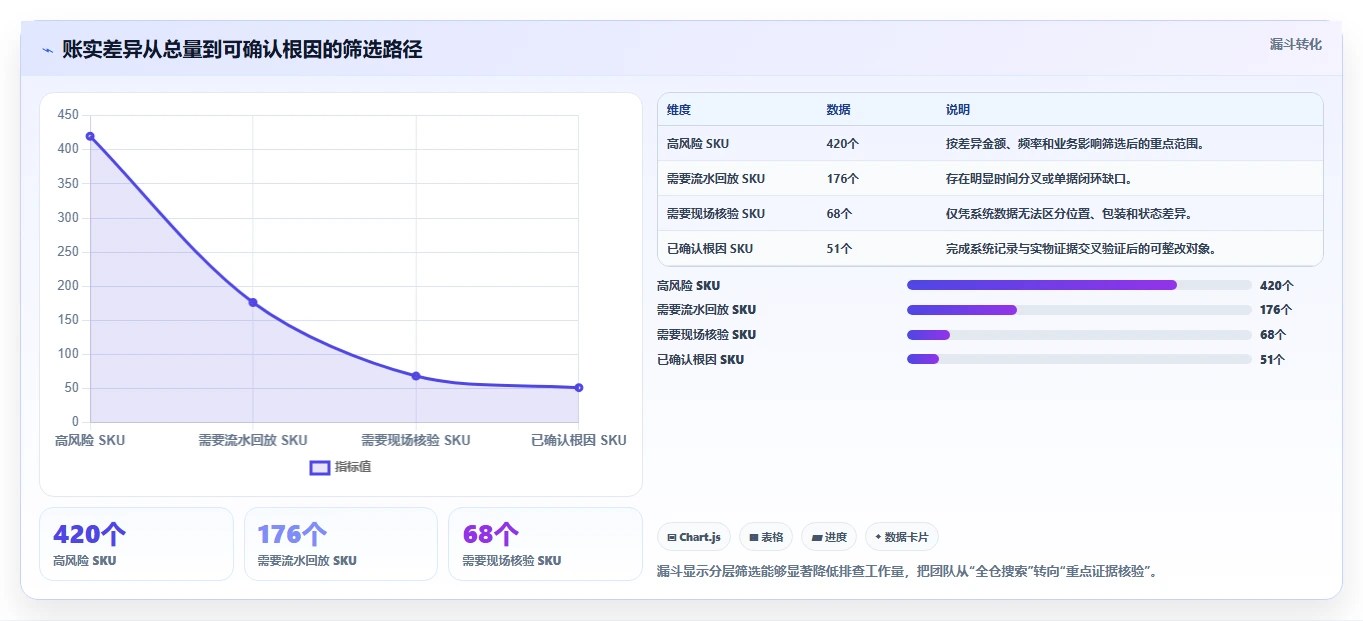Click the 进度 tag
The width and height of the screenshot is (1363, 621).
(x=829, y=537)
